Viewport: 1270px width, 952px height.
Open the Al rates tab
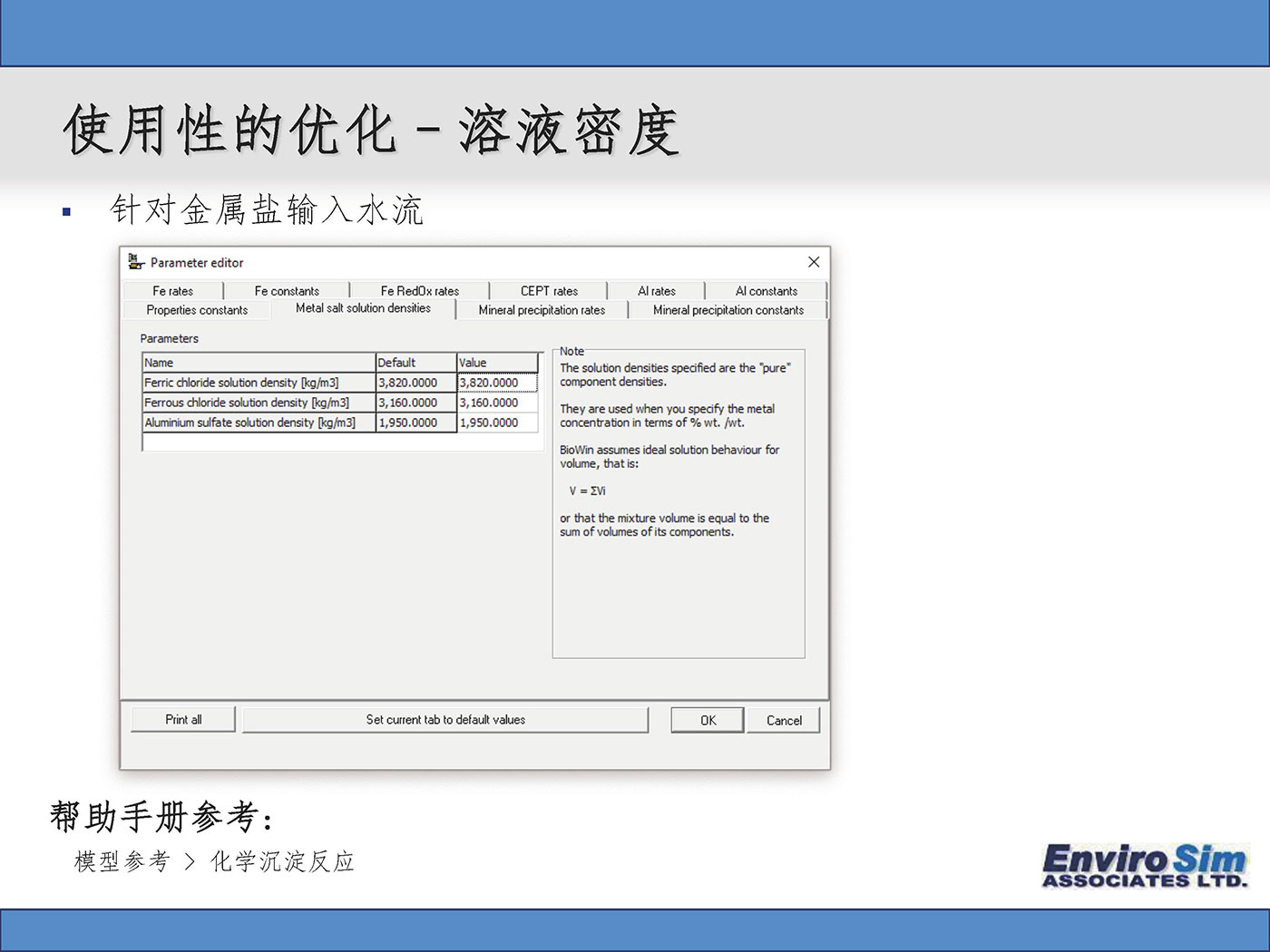pos(656,291)
